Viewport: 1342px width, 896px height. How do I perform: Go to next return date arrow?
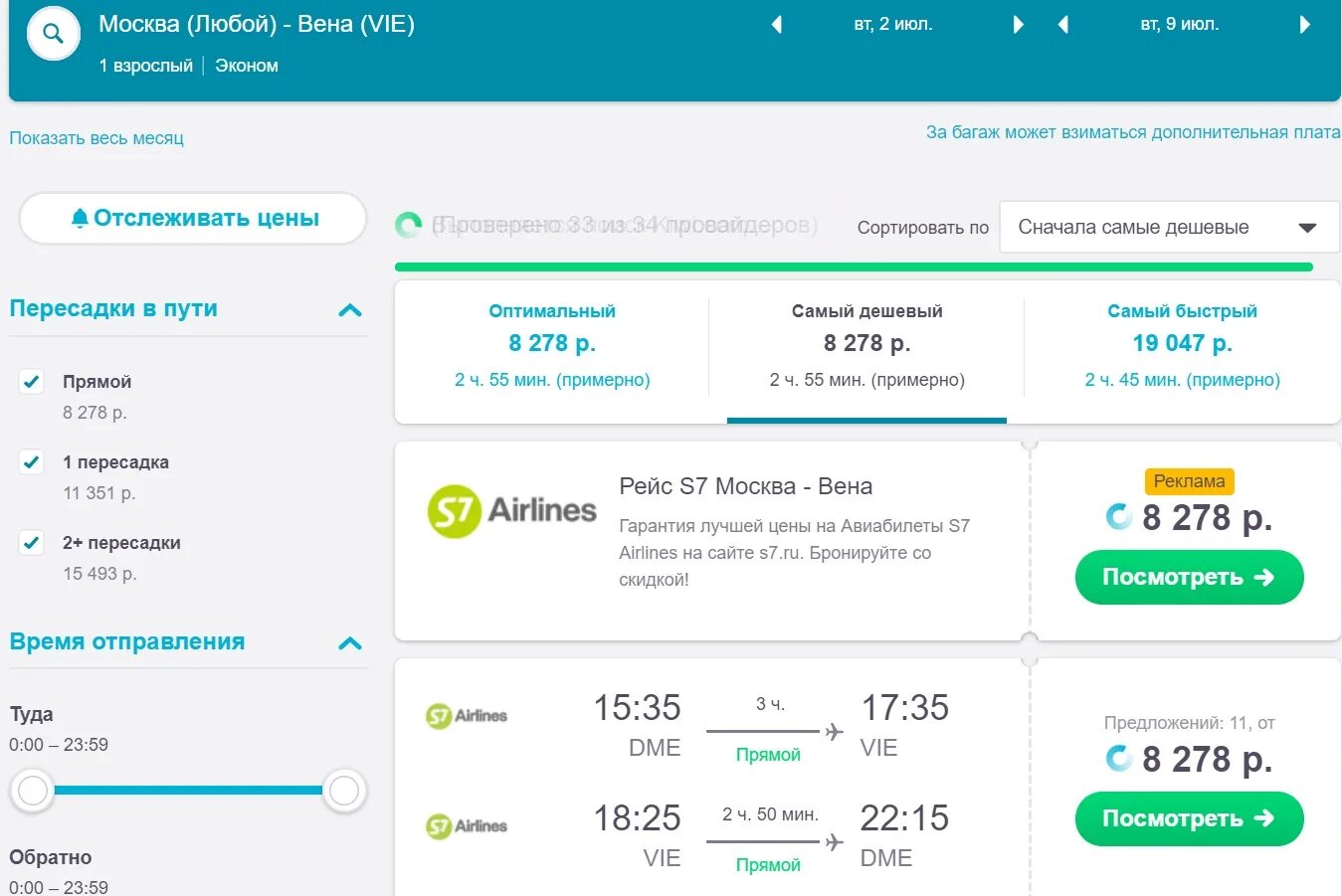pyautogui.click(x=1305, y=25)
